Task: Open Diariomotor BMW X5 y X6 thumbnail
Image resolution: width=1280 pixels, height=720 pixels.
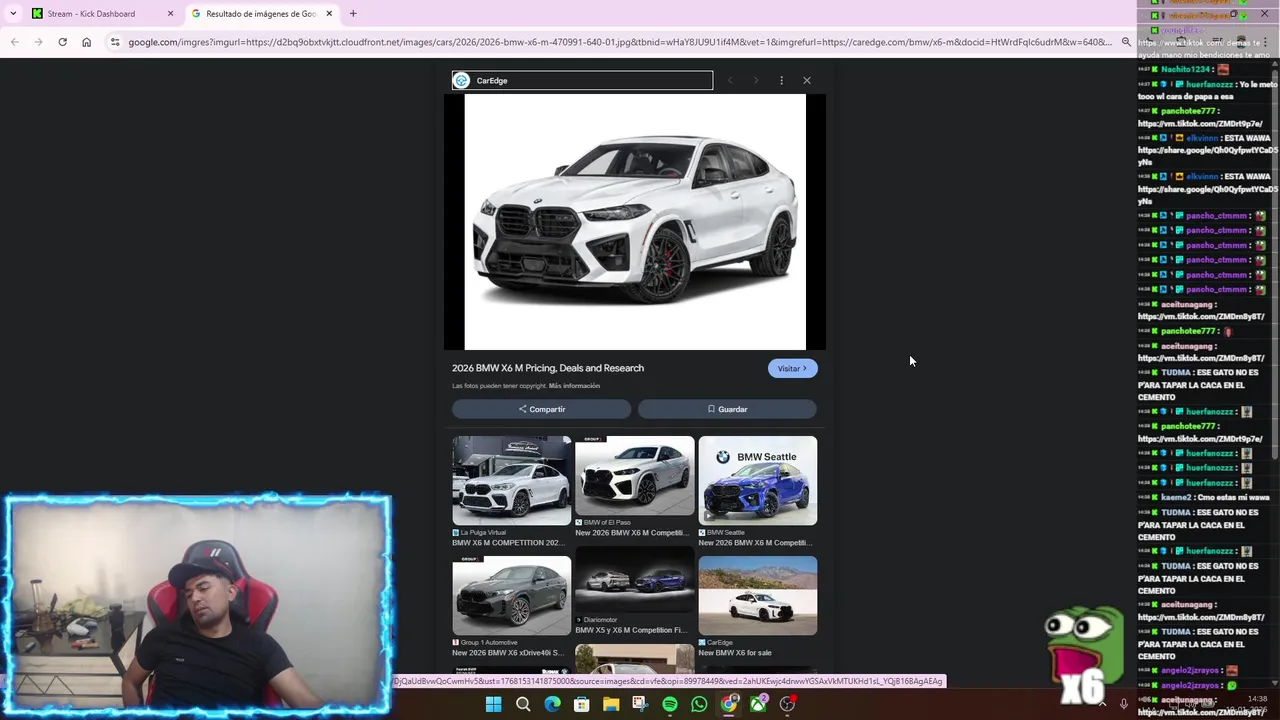Action: click(634, 579)
